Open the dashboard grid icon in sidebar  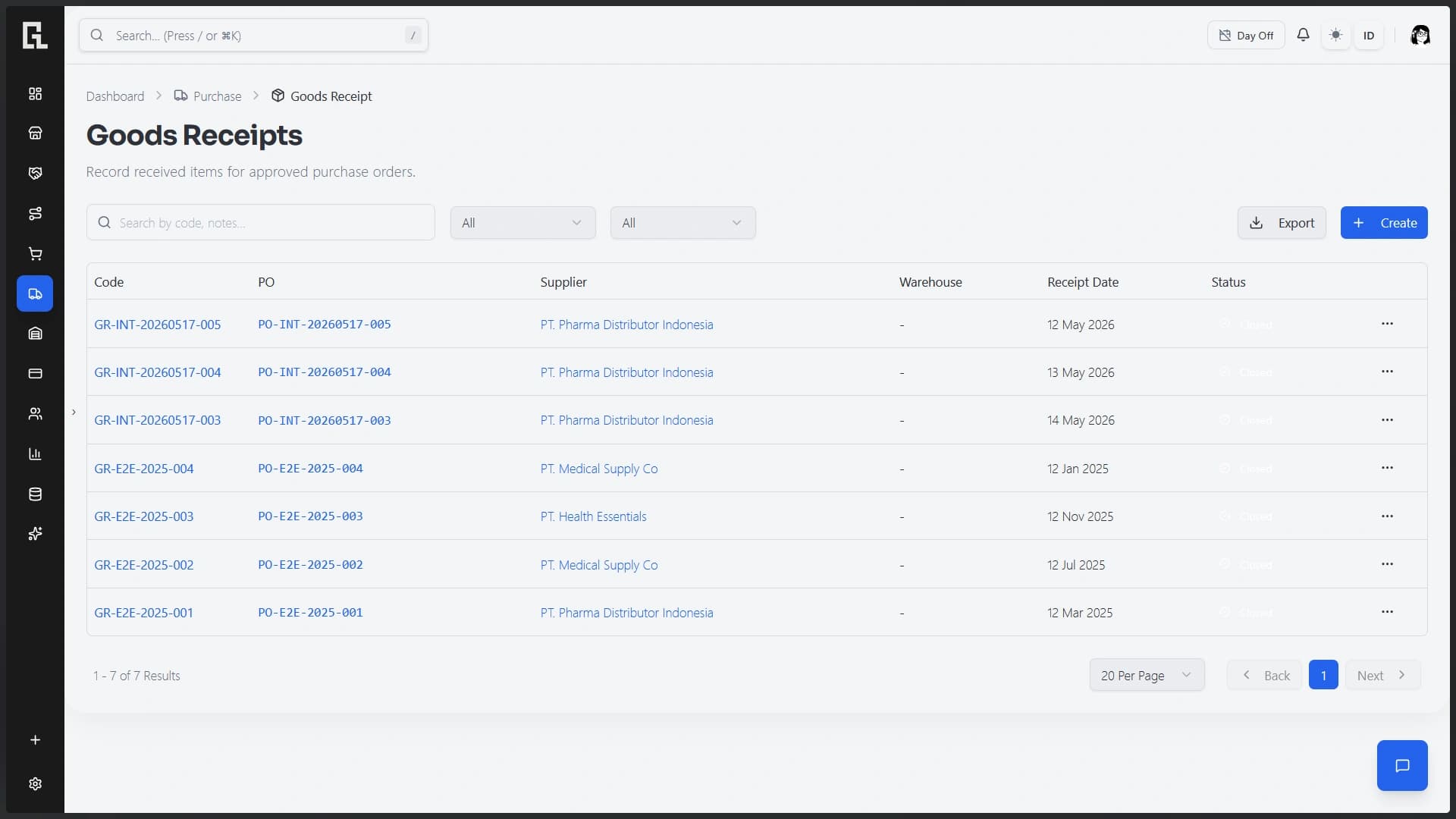pos(35,93)
